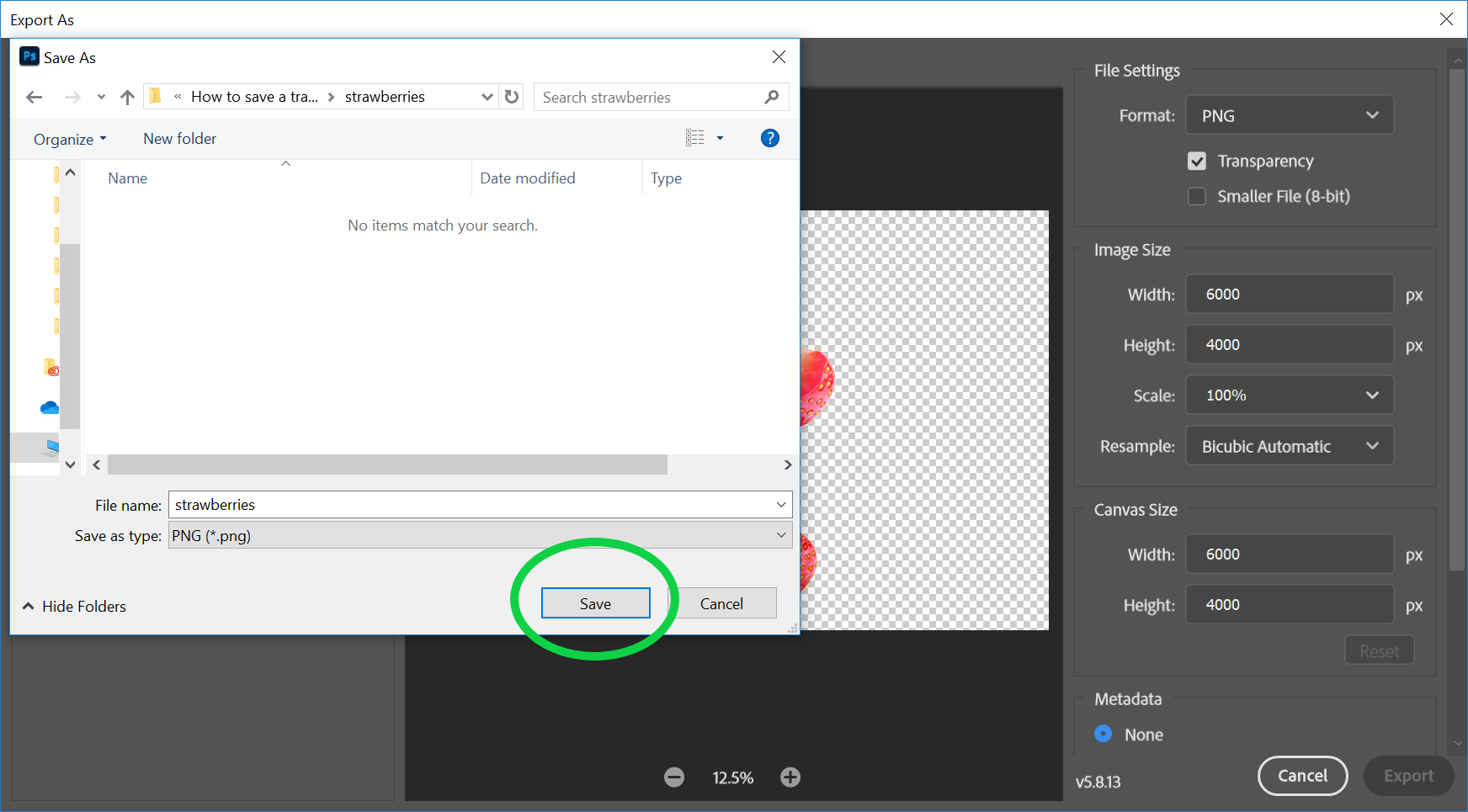Viewport: 1468px width, 812px height.
Task: Close the Save As dialog
Action: click(x=779, y=56)
